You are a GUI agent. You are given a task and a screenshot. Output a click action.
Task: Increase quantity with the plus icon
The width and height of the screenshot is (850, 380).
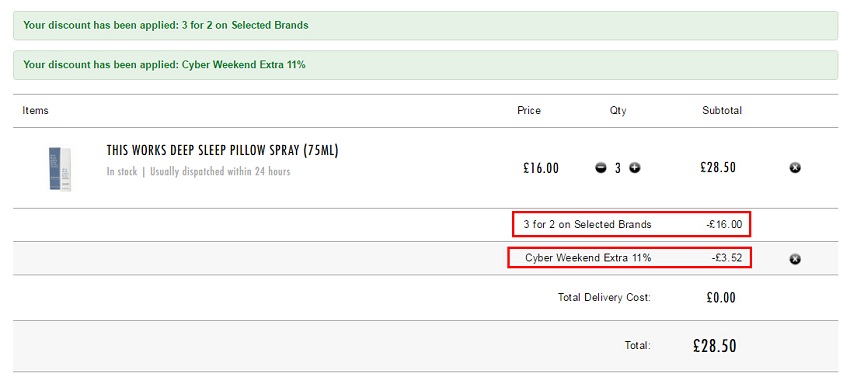634,168
